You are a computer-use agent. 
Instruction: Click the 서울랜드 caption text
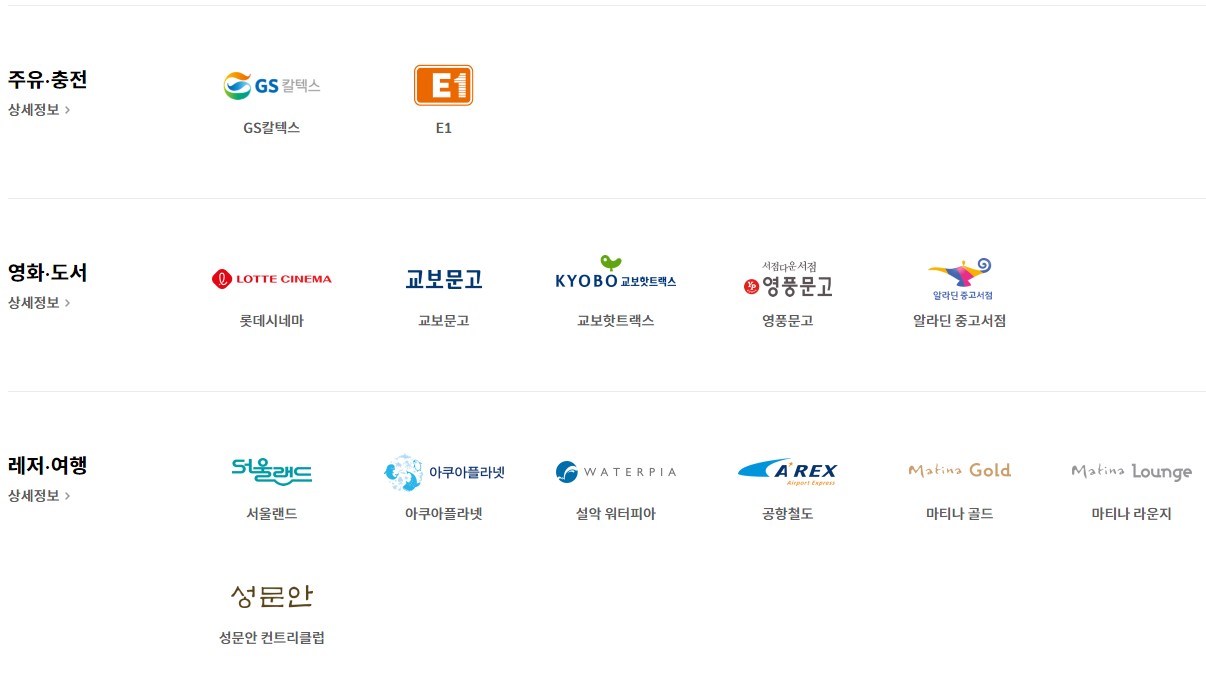(x=272, y=514)
